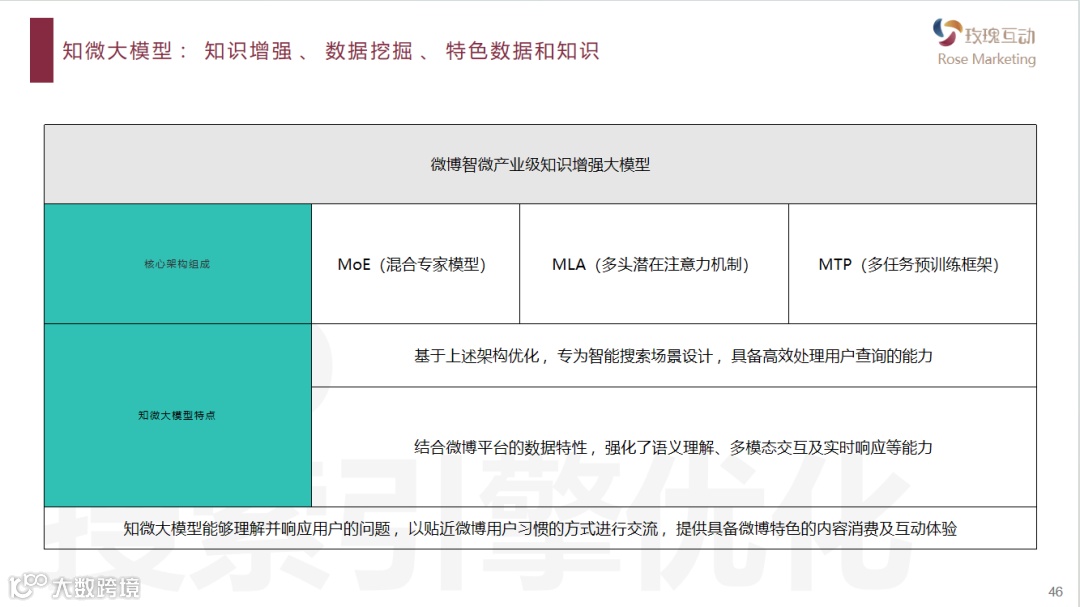Click the bottom row starting with 知微大模型能够理解
Screen dimensions: 1080x607
(x=540, y=528)
